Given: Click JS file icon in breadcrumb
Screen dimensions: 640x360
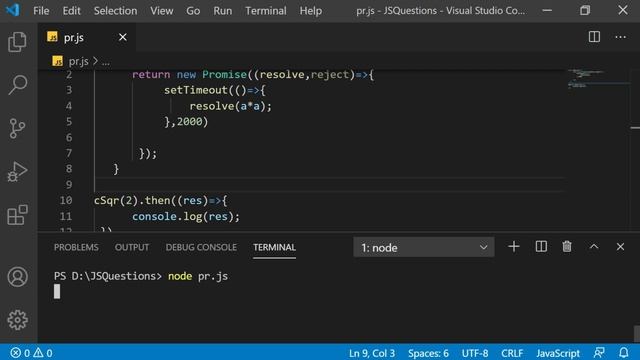Looking at the screenshot, I should [x=58, y=61].
